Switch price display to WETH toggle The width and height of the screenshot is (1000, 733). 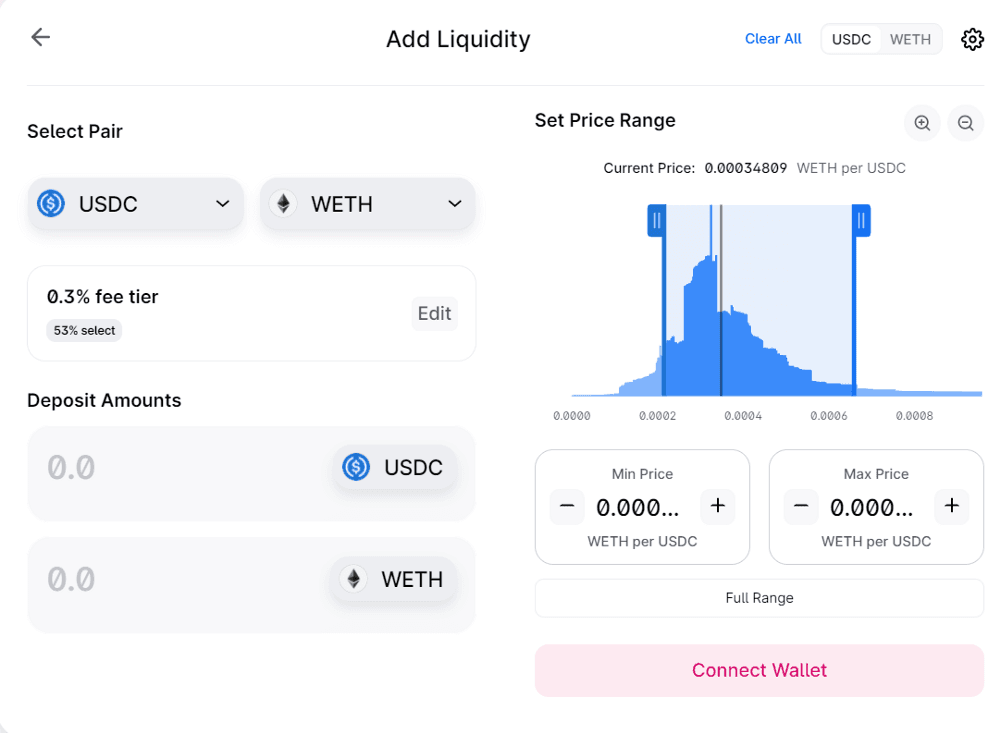910,40
